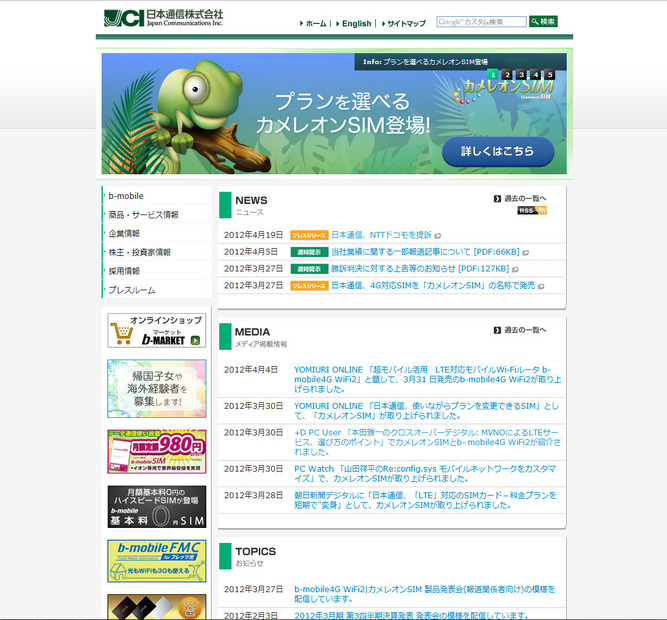Viewport: 667px width, 620px height.
Task: Click 適時開示 tag on 勝訴判決 news row
Action: [309, 269]
